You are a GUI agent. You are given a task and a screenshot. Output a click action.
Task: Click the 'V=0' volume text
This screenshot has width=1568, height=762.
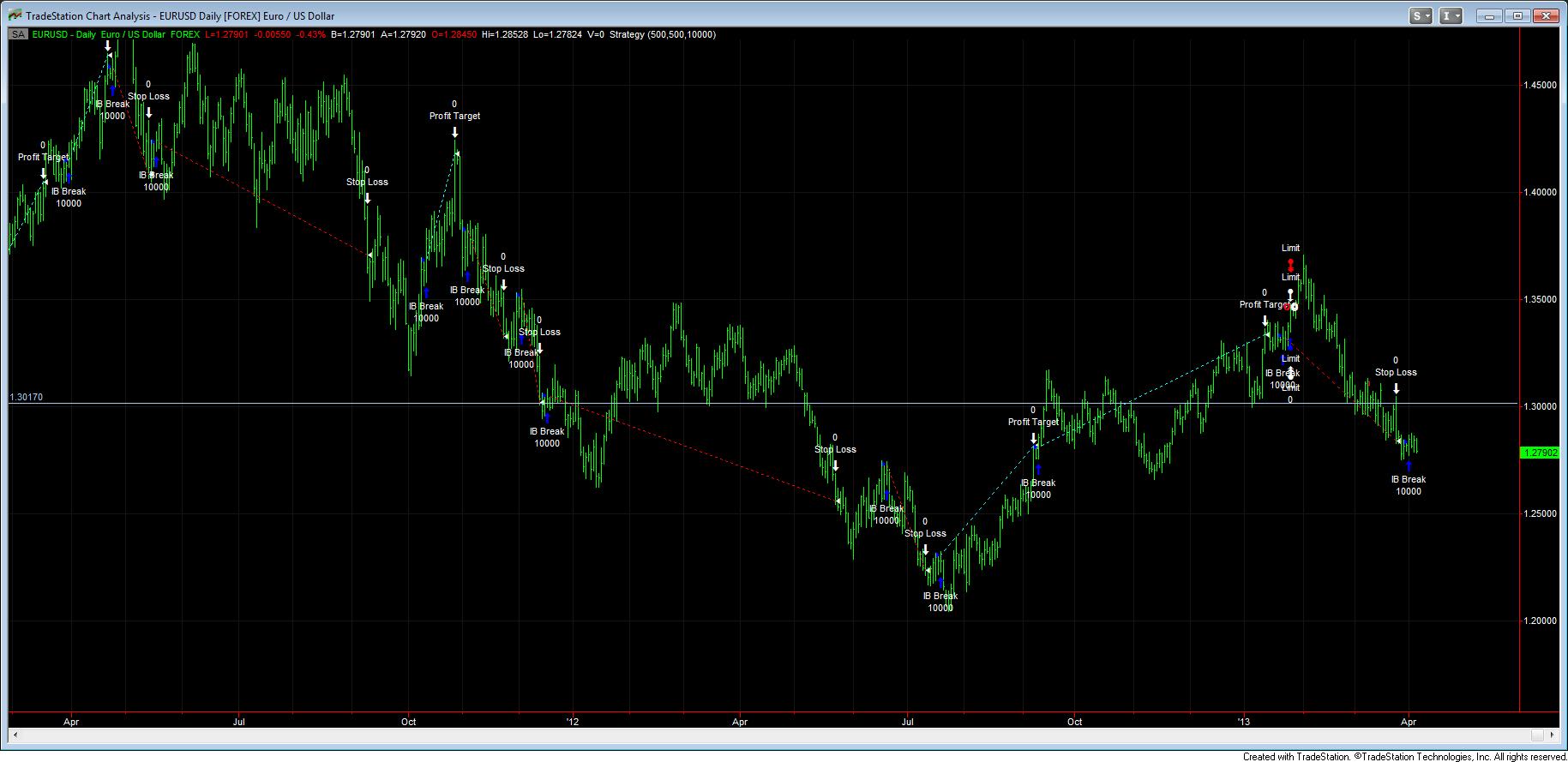point(596,34)
